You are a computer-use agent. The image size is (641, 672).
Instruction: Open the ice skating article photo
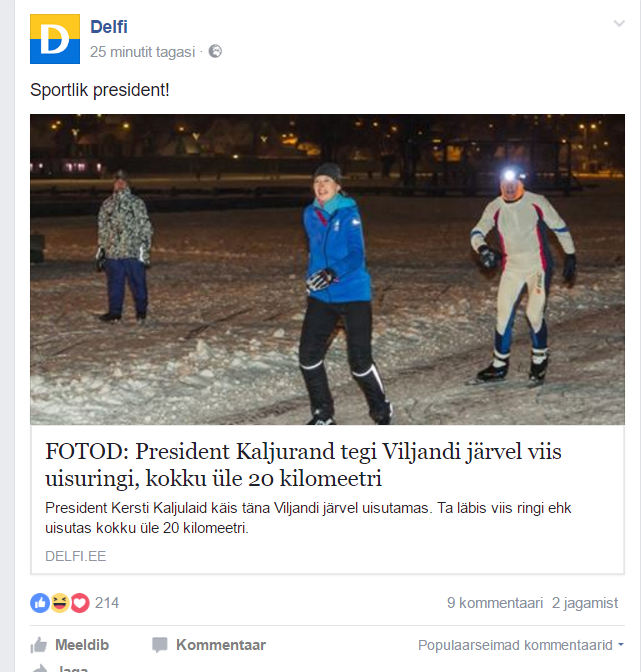click(x=327, y=270)
